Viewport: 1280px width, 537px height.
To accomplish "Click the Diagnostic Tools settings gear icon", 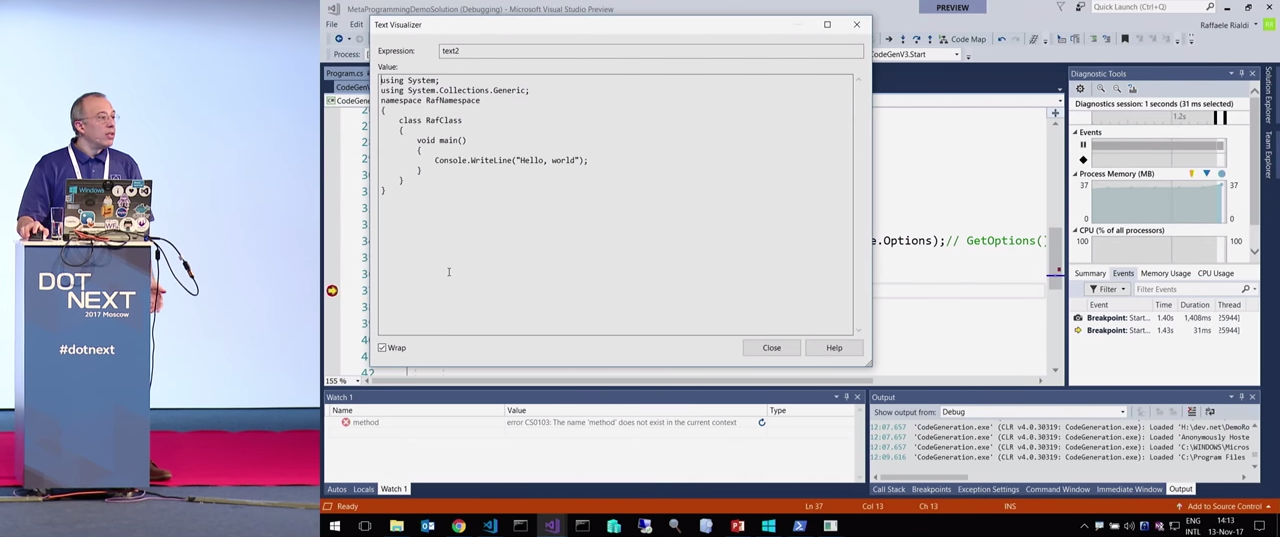I will tap(1080, 88).
